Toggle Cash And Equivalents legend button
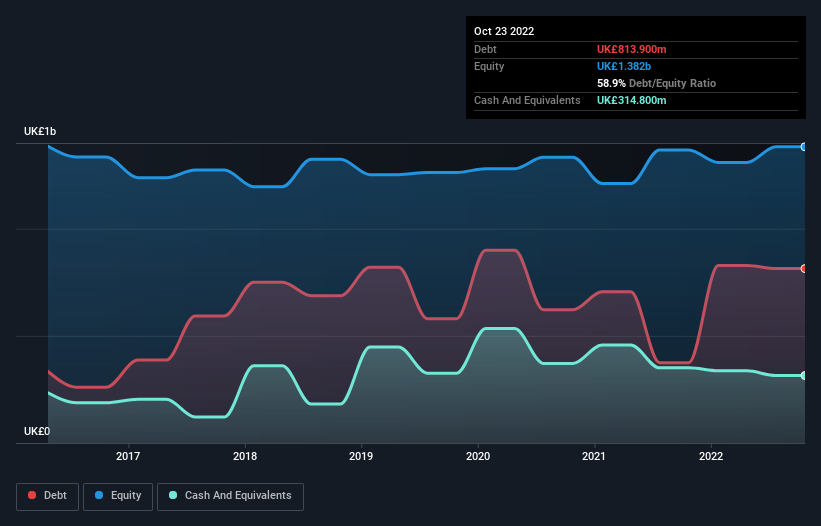This screenshot has width=821, height=526. pos(230,496)
